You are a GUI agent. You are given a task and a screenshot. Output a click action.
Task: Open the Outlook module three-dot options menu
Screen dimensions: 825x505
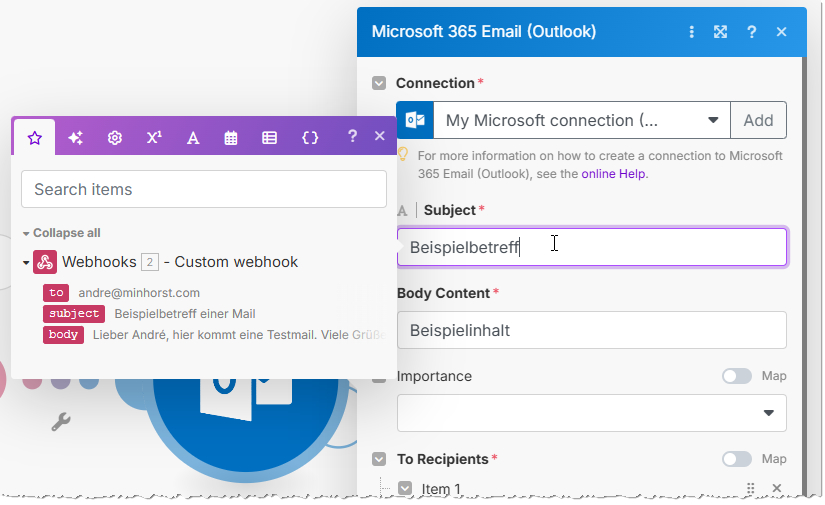coord(691,32)
